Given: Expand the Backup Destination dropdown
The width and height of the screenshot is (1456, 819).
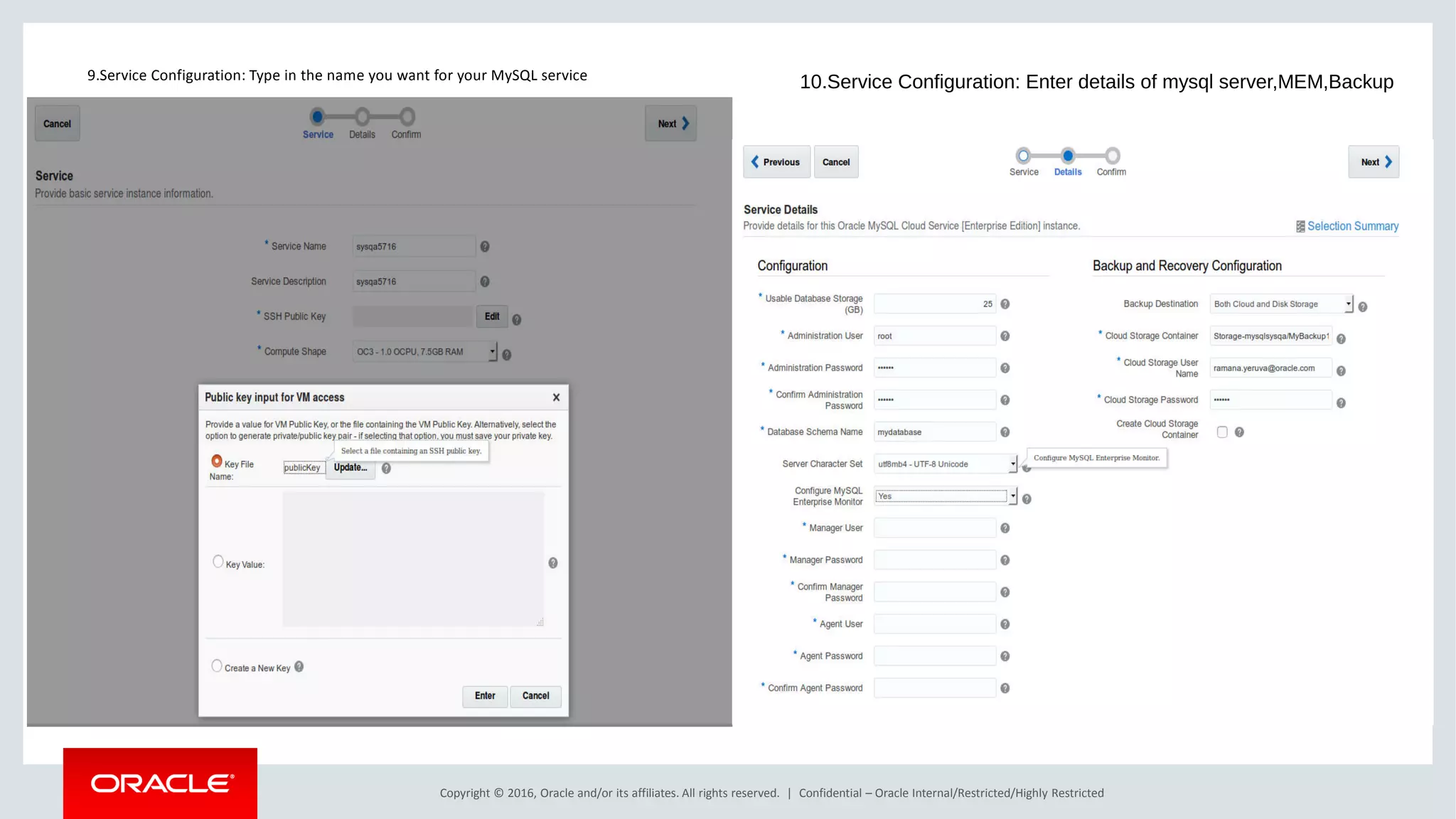Looking at the screenshot, I should (1348, 304).
